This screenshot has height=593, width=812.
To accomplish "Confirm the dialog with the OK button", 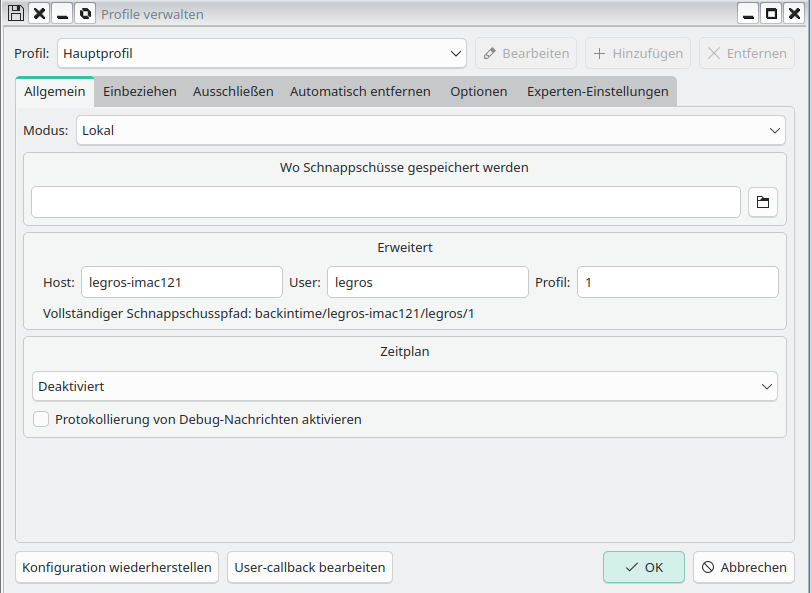I will [x=643, y=567].
